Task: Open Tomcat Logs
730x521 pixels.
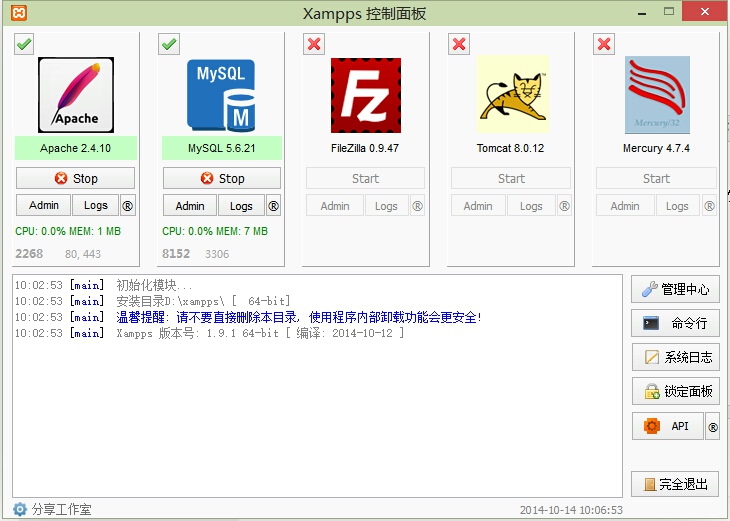Action: click(x=531, y=205)
